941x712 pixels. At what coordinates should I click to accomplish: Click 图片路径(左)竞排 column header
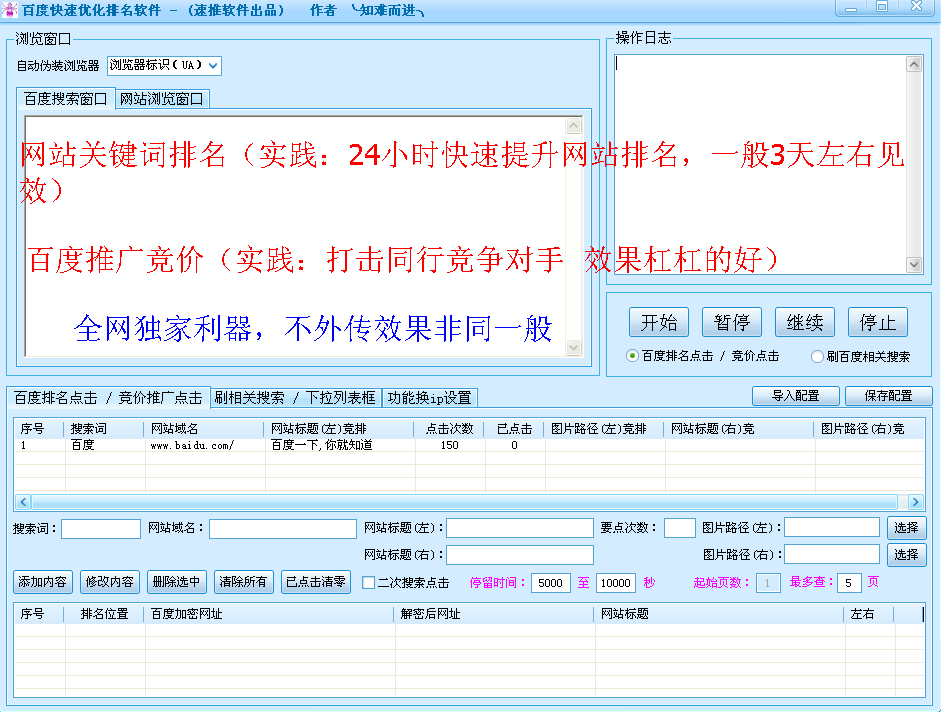point(604,429)
